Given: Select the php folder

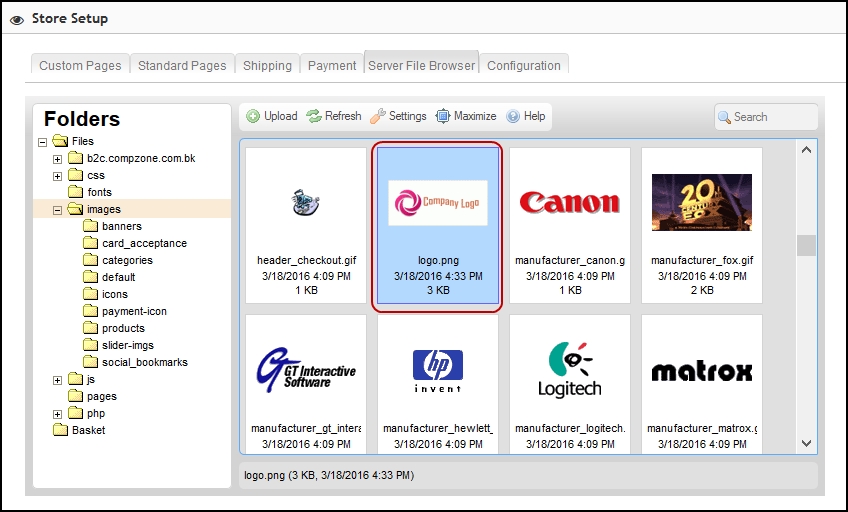Looking at the screenshot, I should 87,414.
